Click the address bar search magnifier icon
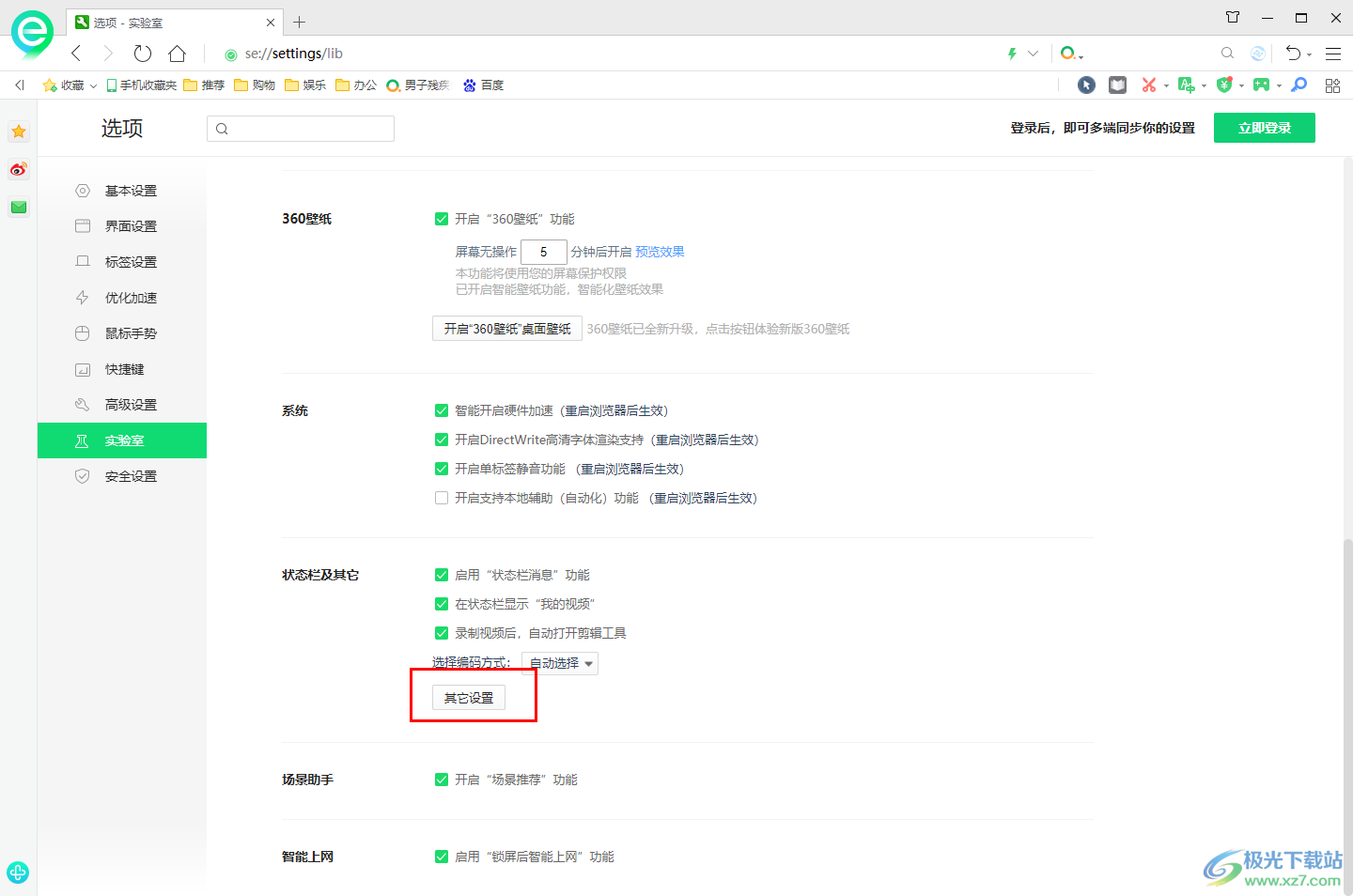The height and width of the screenshot is (896, 1353). pos(1227,54)
